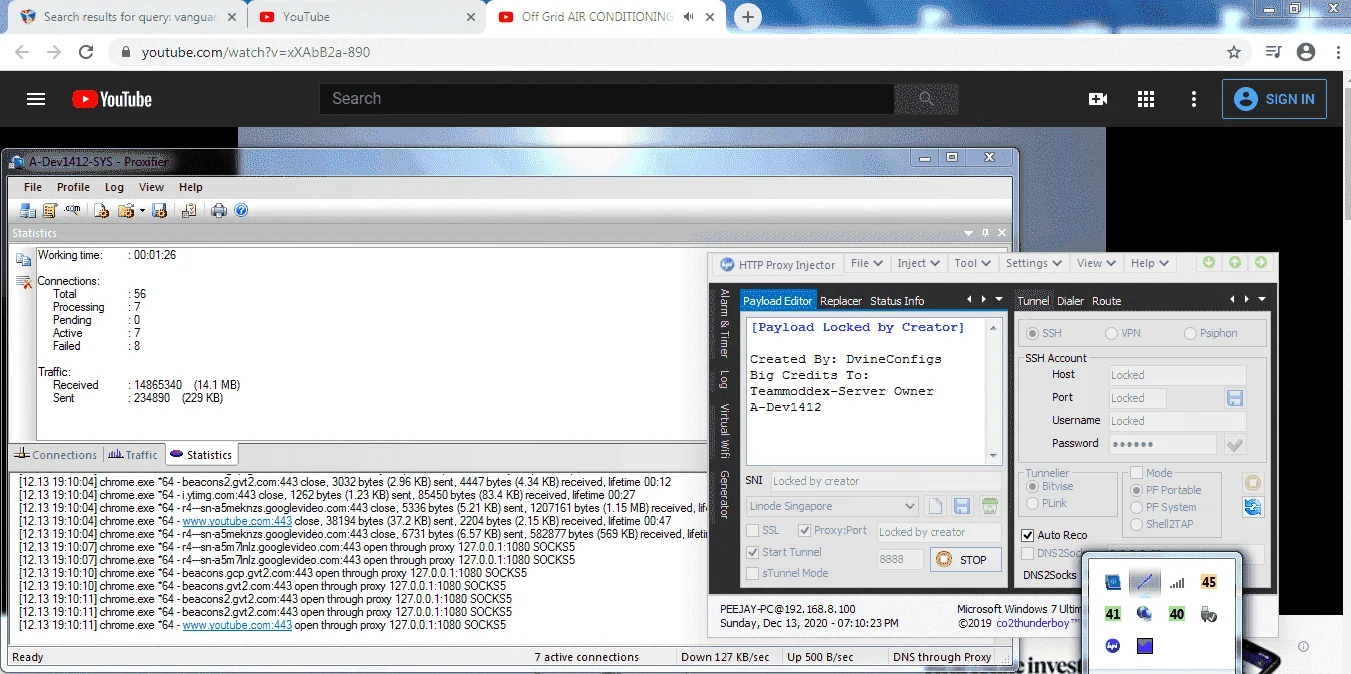Click the green down-arrow icon in HTTP Proxy Injector
Screen dimensions: 1351x674
[x=1209, y=262]
